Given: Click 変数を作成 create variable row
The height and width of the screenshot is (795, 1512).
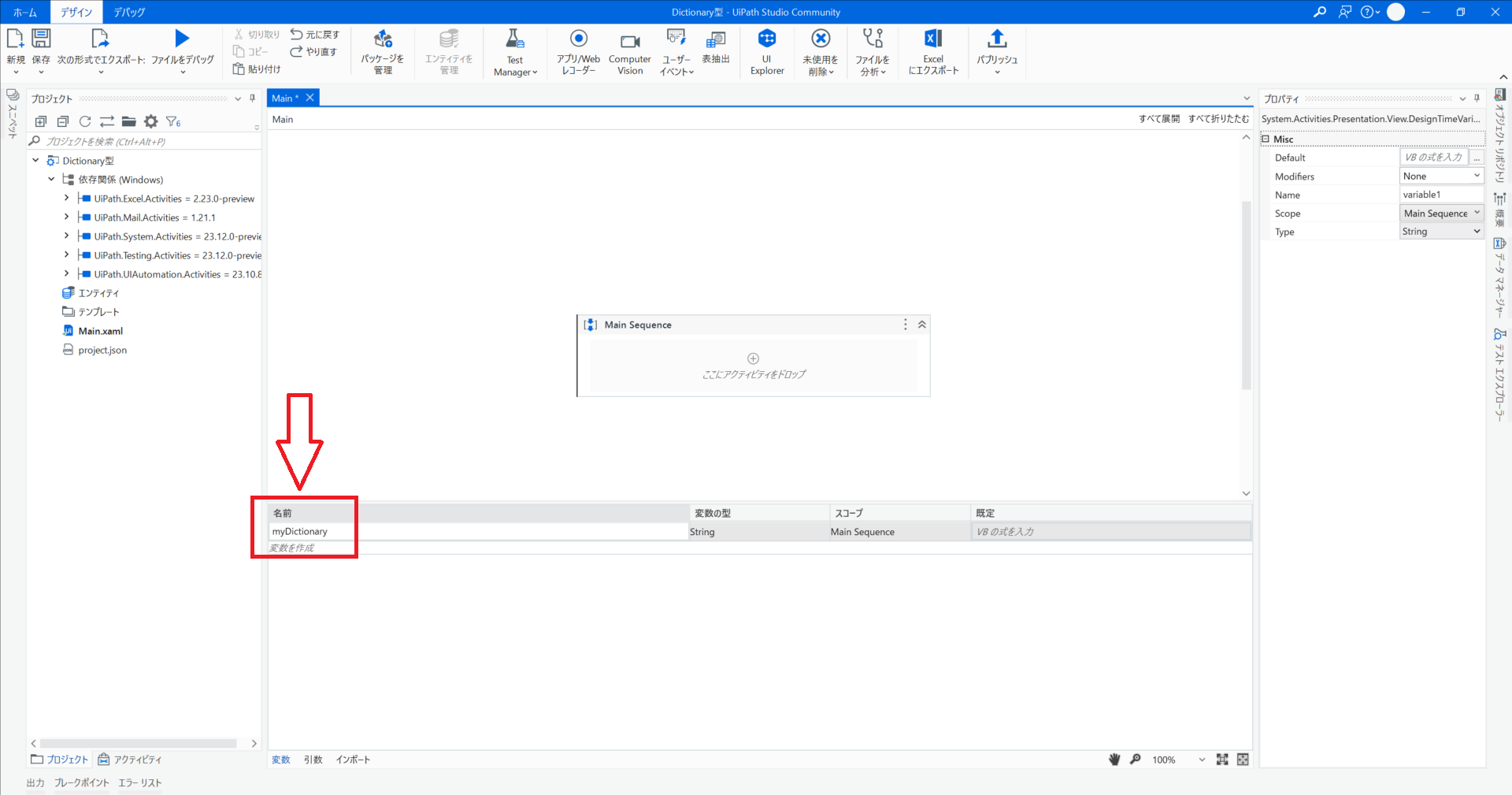Looking at the screenshot, I should (291, 548).
